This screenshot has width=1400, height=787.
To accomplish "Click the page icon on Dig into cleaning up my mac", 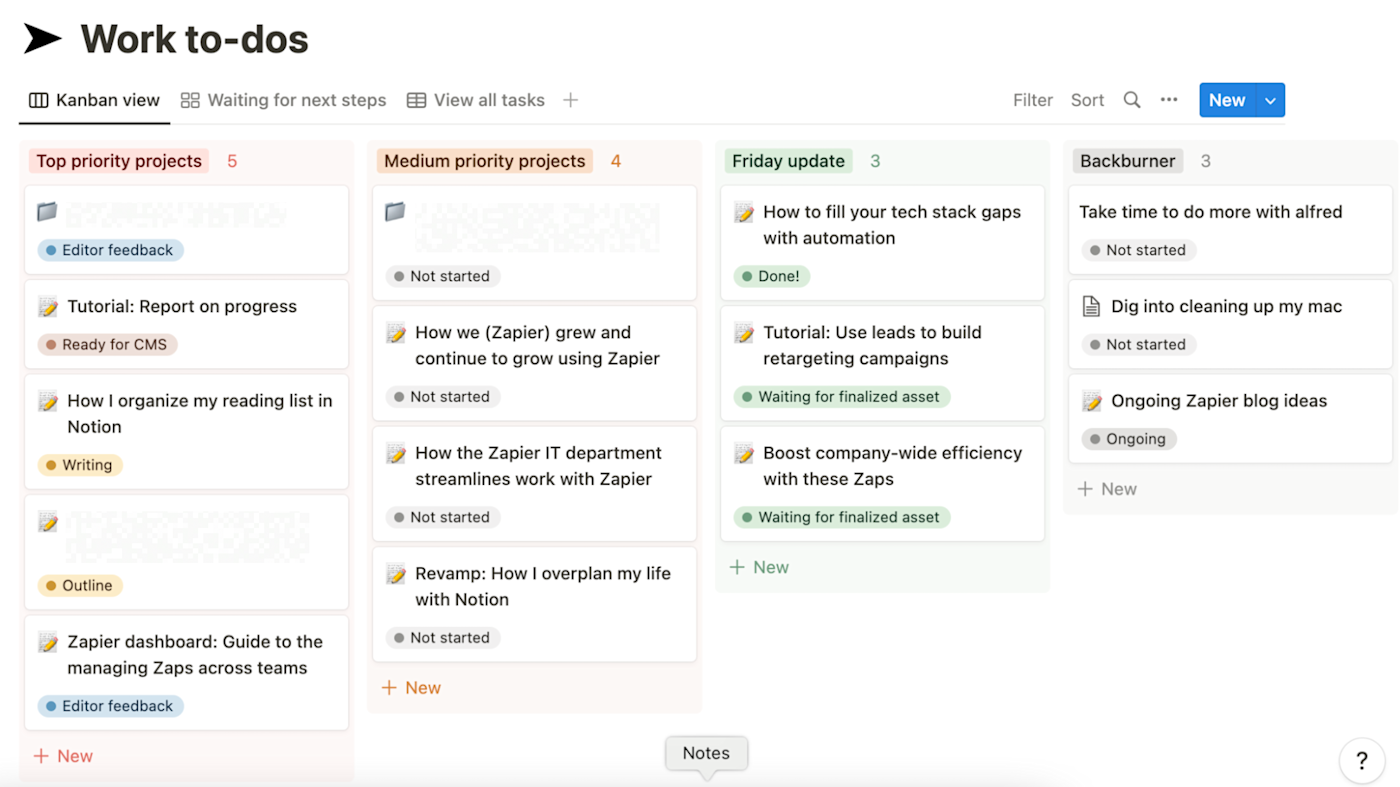I will 1092,307.
